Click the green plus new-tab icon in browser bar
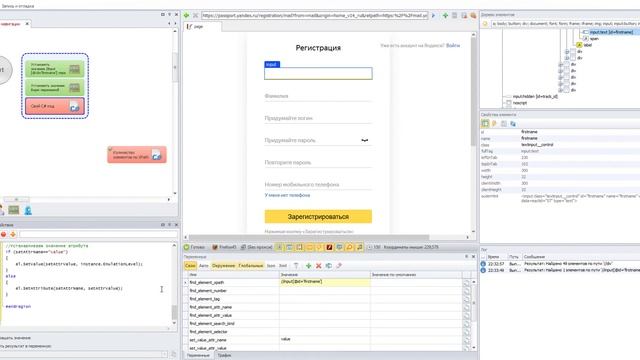Screen dimensions: 640x360 point(445,16)
